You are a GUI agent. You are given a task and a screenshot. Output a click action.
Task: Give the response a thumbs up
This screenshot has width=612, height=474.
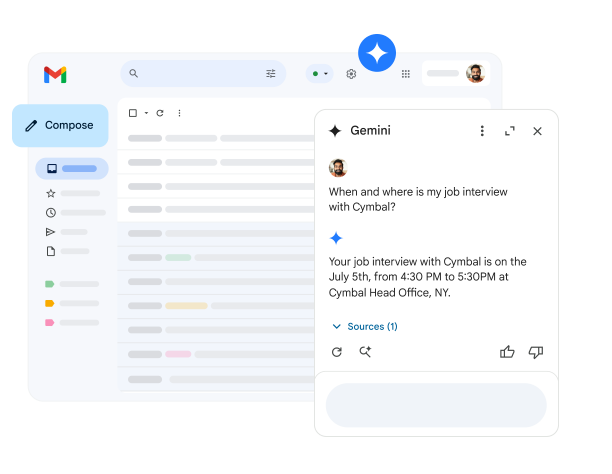(507, 352)
